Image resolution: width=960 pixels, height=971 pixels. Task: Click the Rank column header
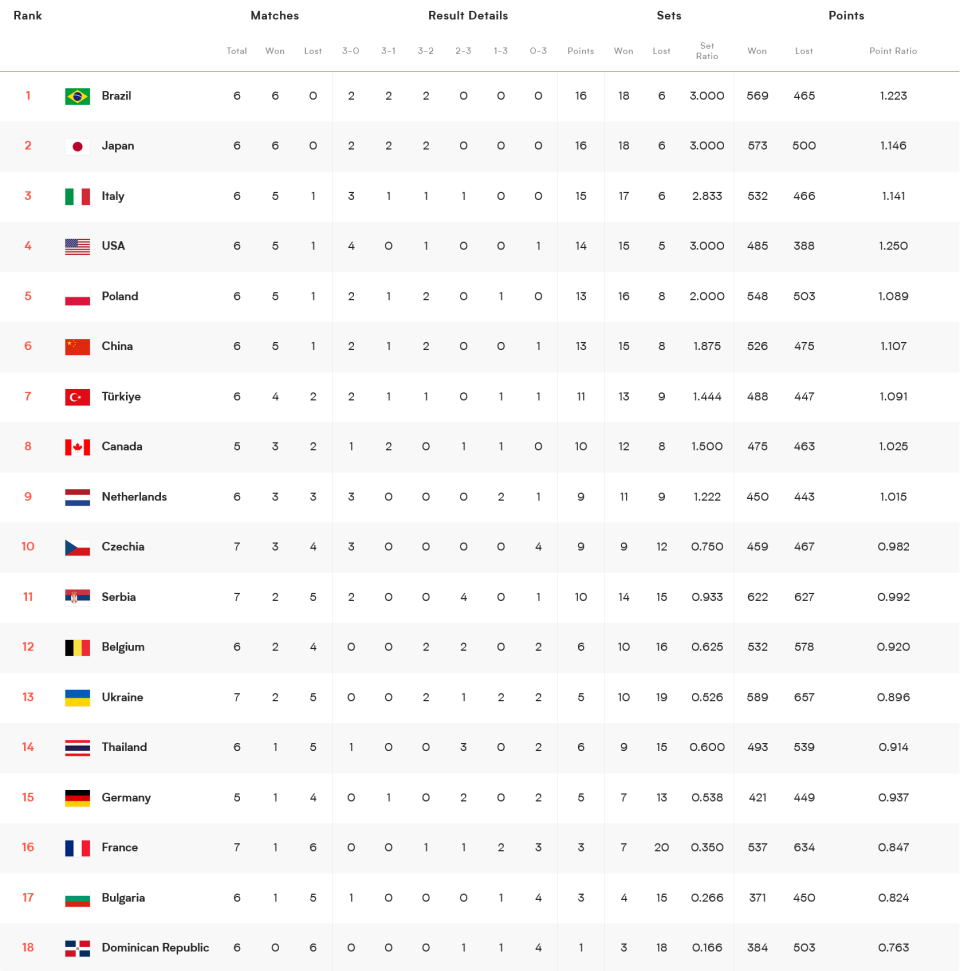pos(27,15)
